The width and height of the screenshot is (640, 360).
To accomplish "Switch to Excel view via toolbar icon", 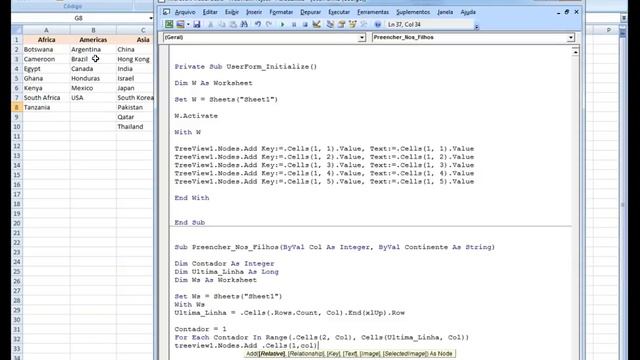I will tap(169, 24).
